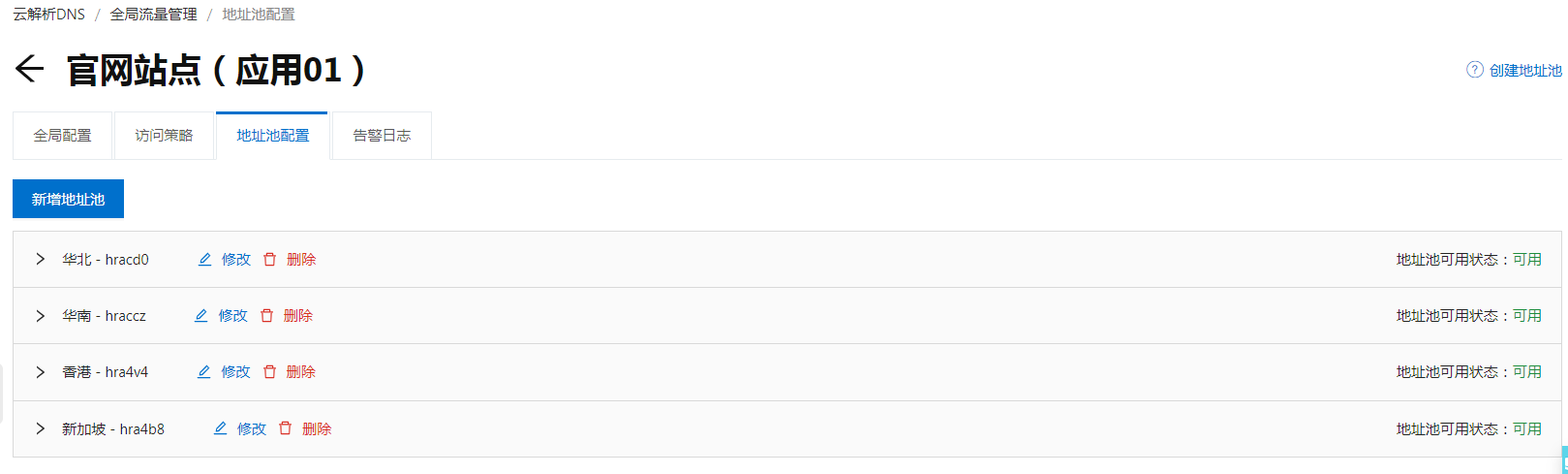
Task: Open the 告警日志 tab
Action: (382, 136)
